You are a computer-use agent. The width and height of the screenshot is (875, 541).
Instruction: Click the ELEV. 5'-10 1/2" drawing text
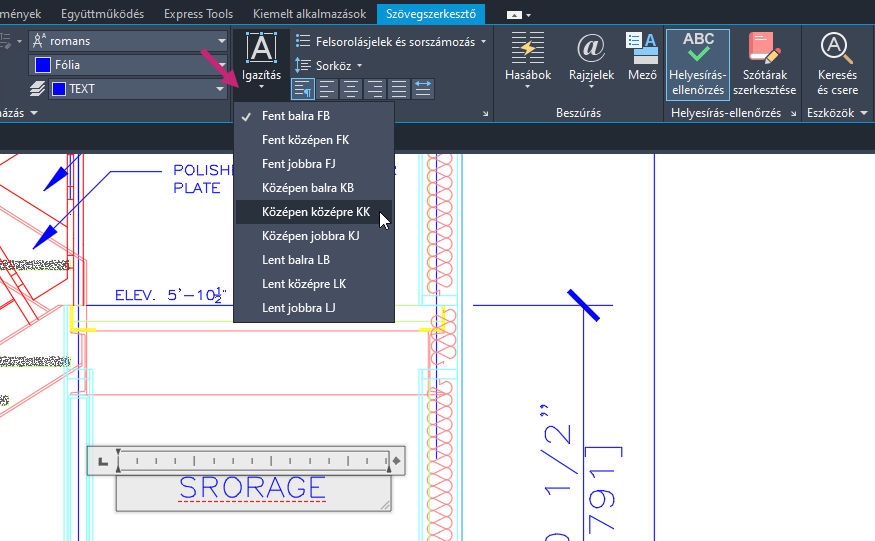tap(170, 295)
